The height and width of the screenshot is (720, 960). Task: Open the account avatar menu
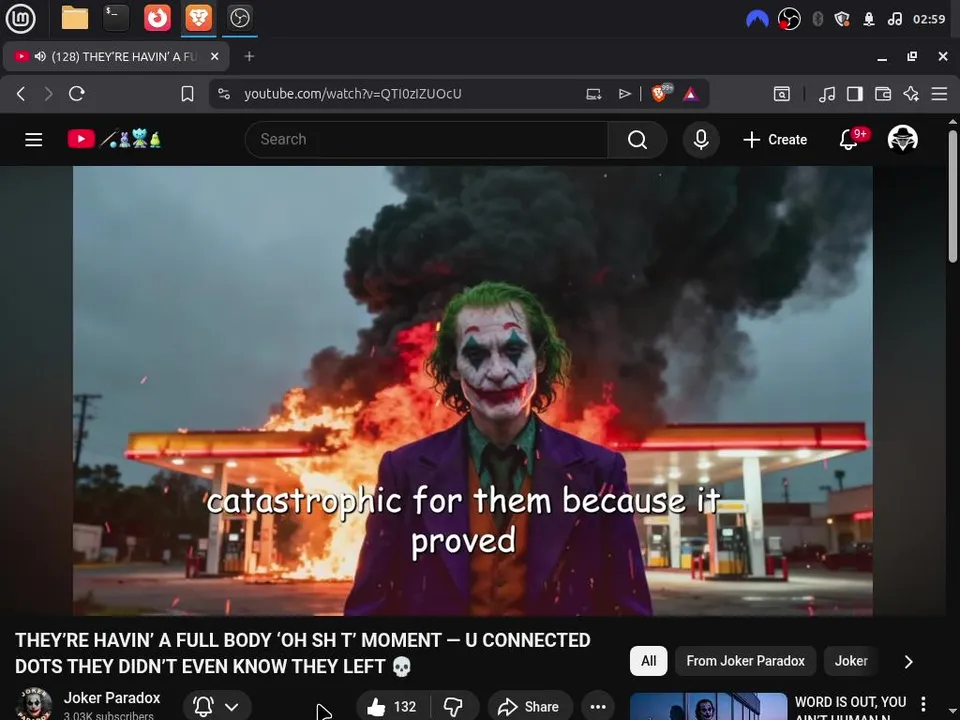click(902, 139)
